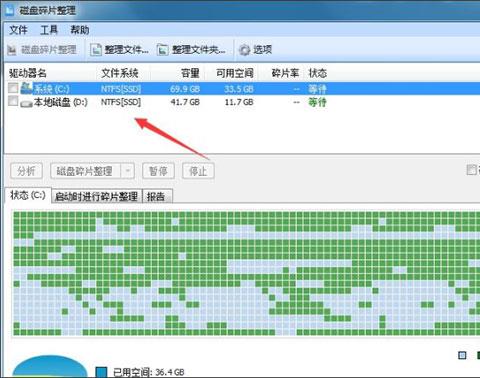Select the 41.7 GB capacity cell

185,102
